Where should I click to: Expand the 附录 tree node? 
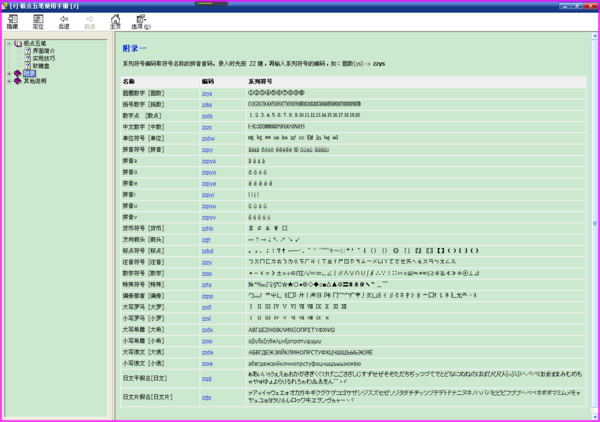(9, 73)
